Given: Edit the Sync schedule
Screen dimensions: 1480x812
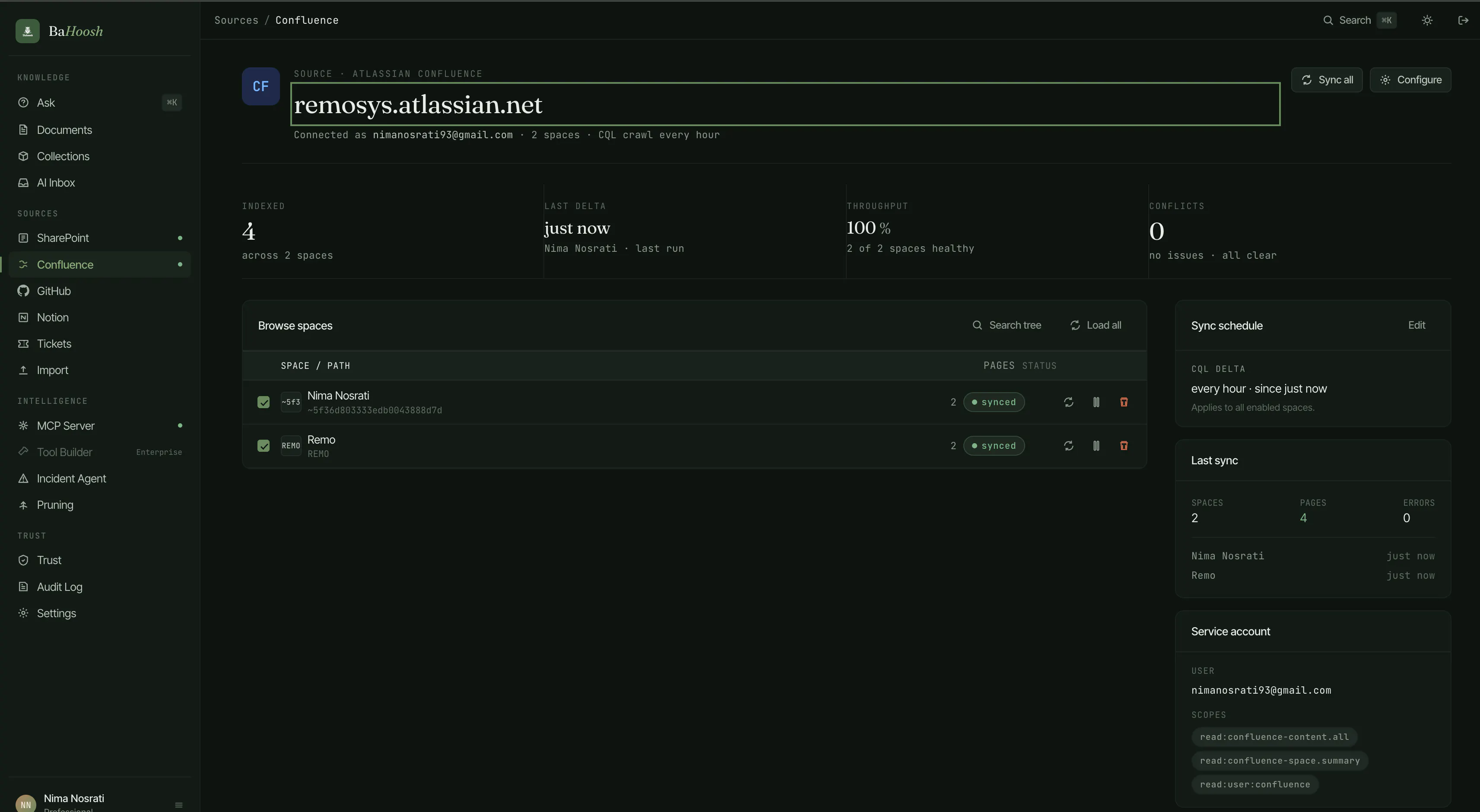Looking at the screenshot, I should click(x=1416, y=325).
